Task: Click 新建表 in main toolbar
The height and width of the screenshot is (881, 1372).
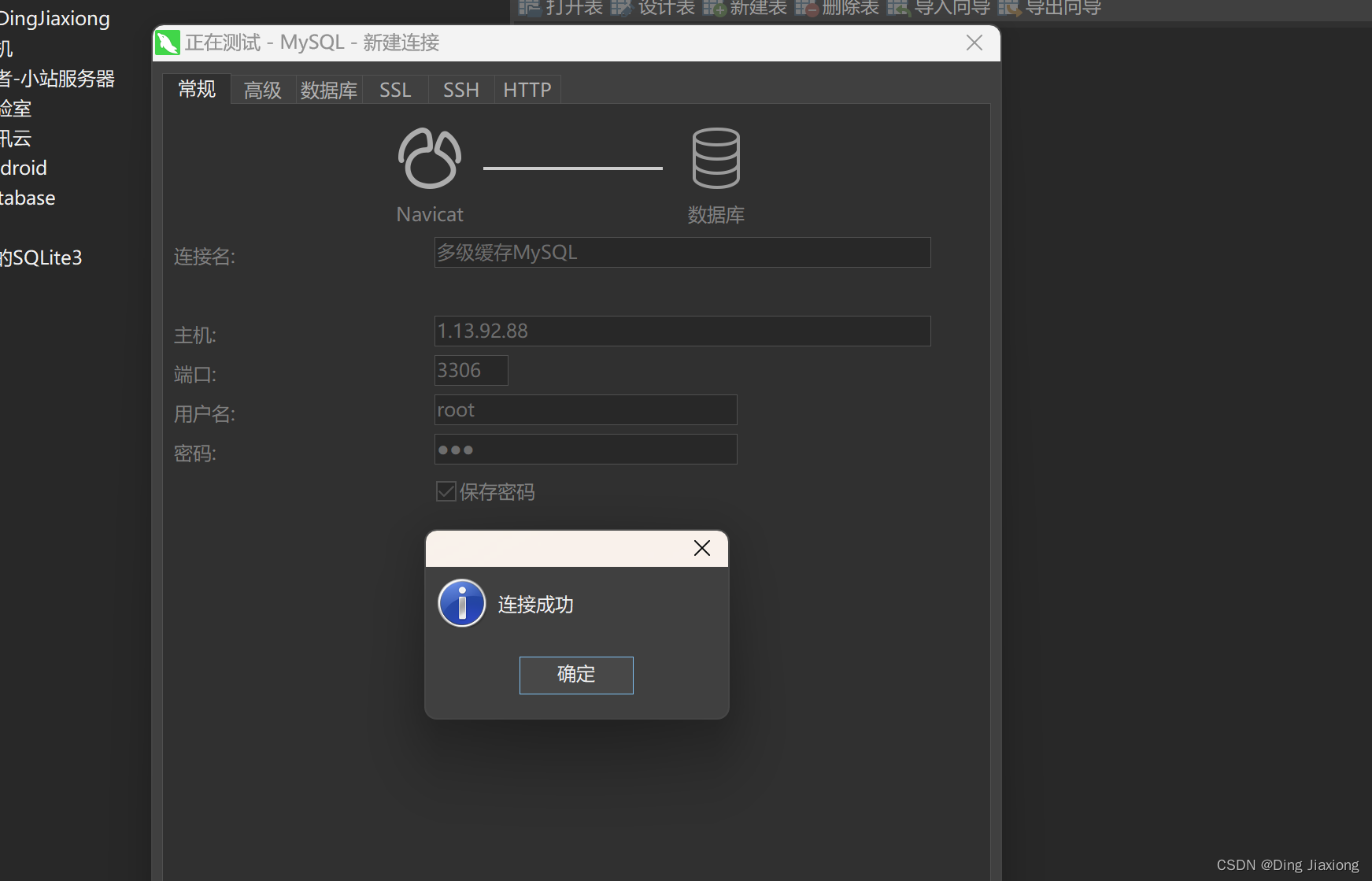Action: click(745, 8)
